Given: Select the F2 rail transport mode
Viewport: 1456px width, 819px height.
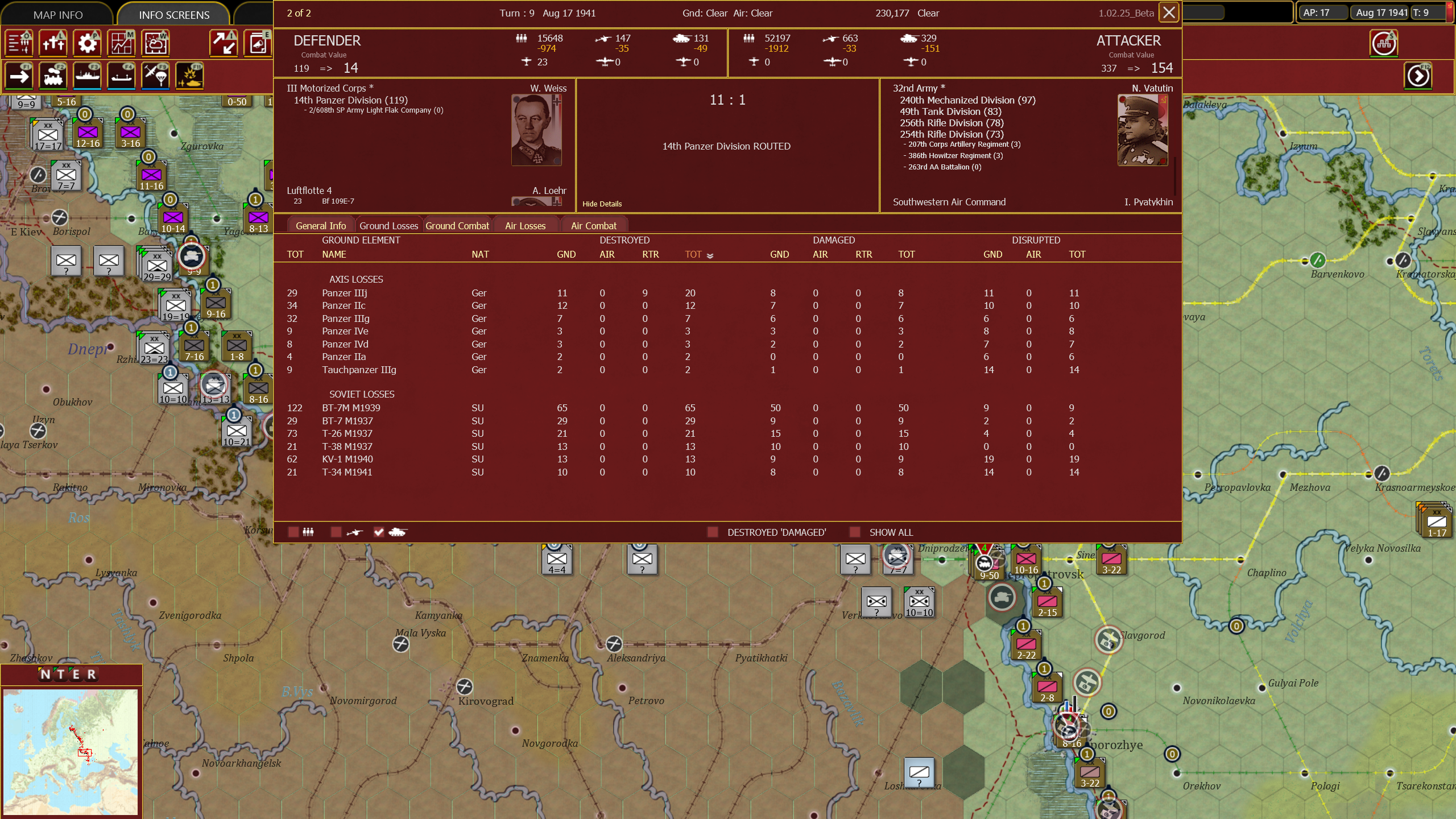Looking at the screenshot, I should click(x=53, y=76).
